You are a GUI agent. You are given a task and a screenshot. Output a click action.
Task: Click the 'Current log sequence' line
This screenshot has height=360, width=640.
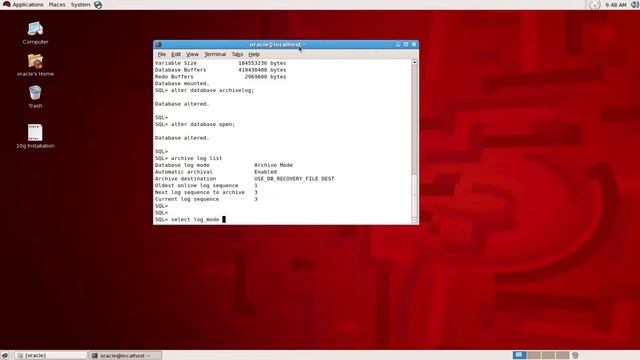coord(206,199)
